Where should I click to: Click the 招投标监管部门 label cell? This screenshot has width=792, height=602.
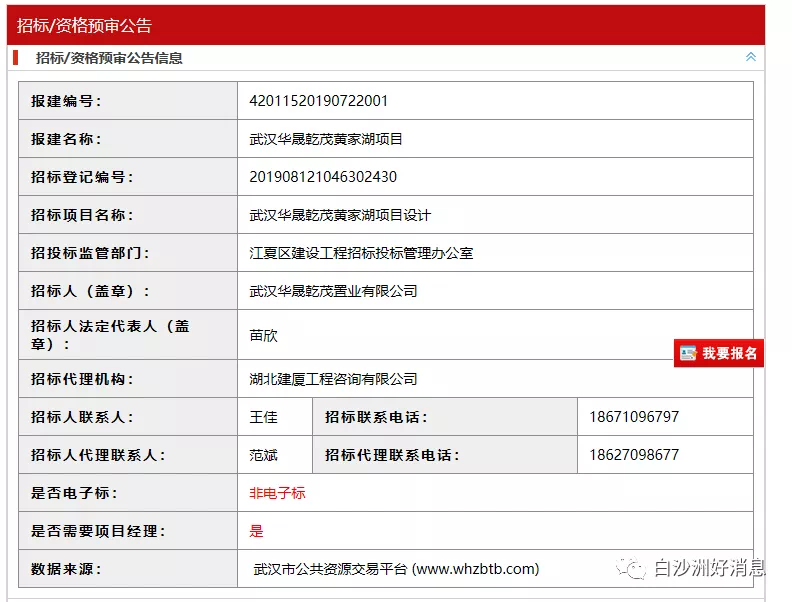point(128,253)
